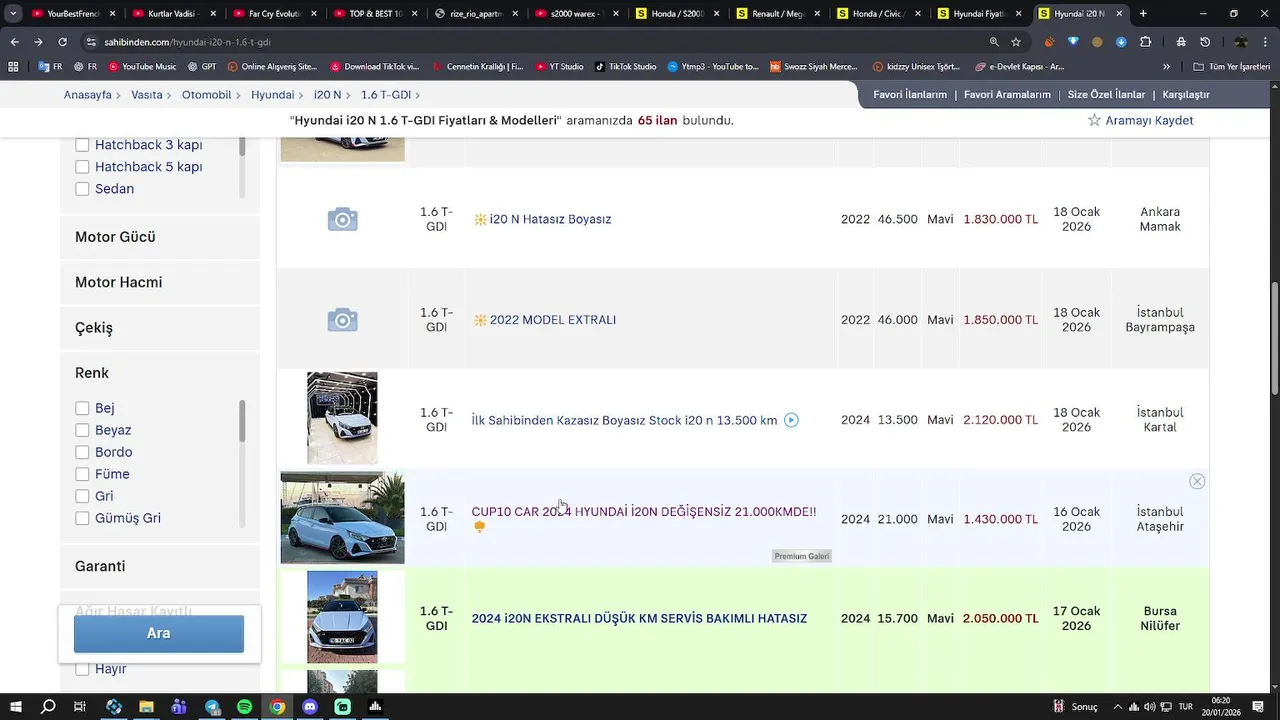Open Discord from the taskbar

[x=310, y=706]
